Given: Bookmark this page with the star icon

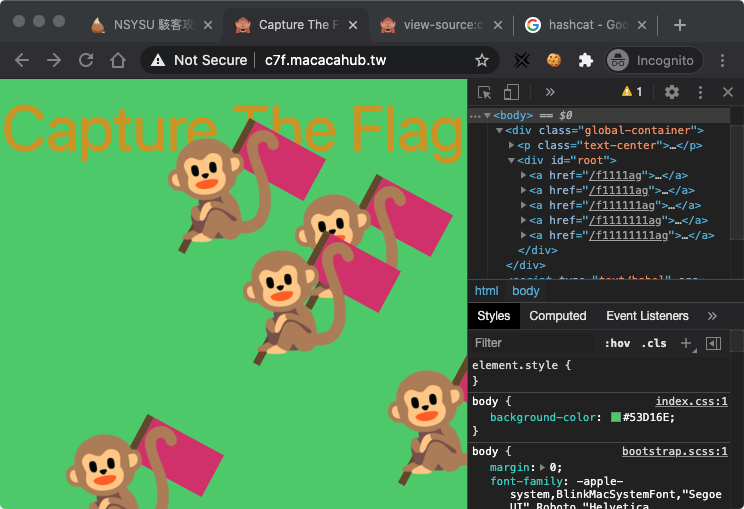Looking at the screenshot, I should [x=482, y=60].
